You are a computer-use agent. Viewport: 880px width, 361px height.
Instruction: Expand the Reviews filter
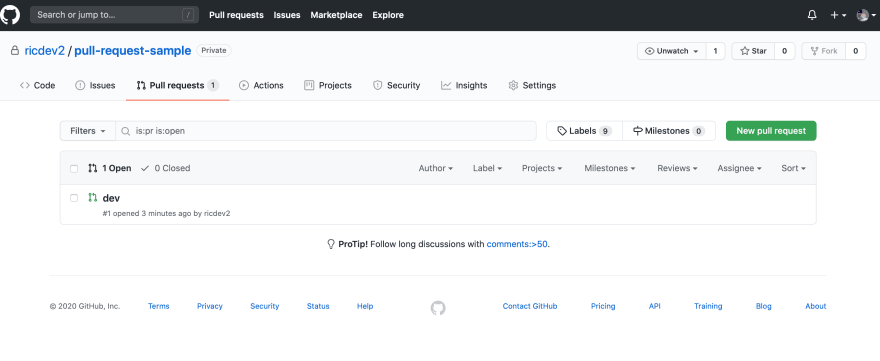[677, 168]
